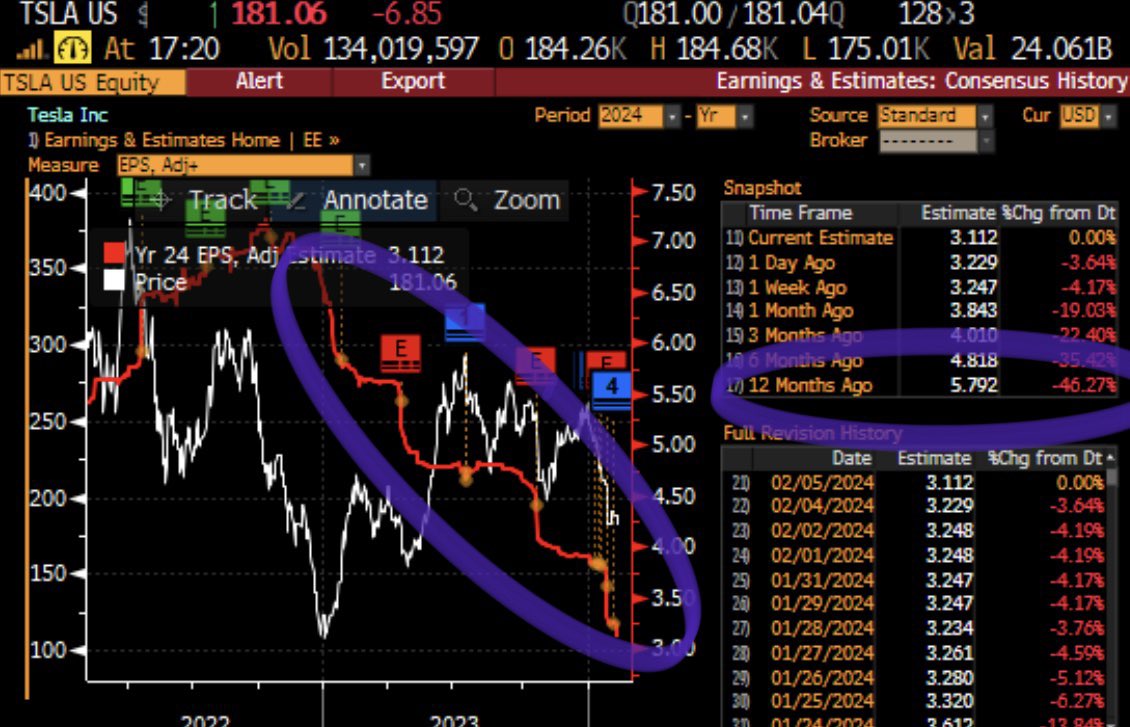Open the Period year 2024 dropdown

639,116
